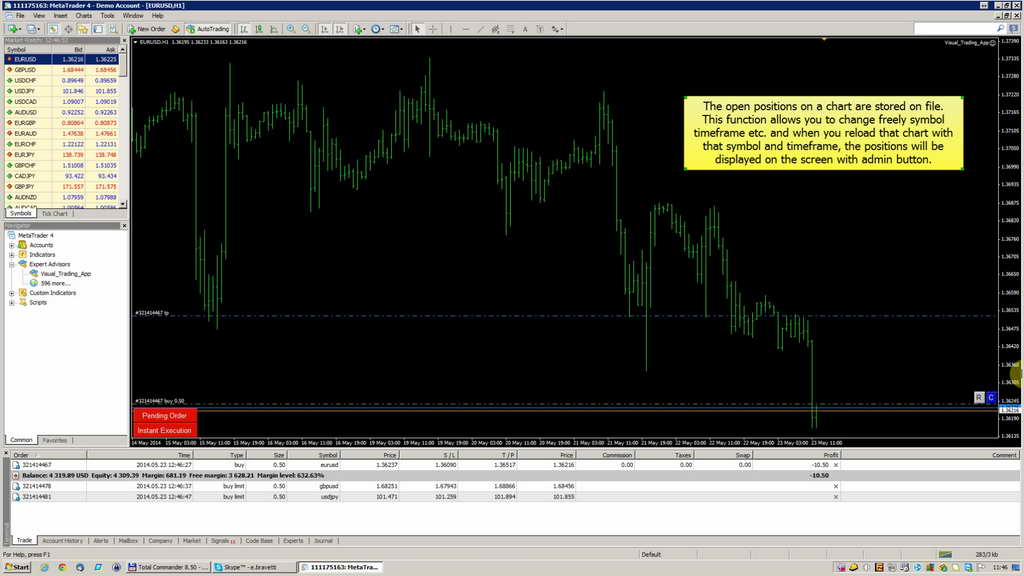The width and height of the screenshot is (1024, 576).
Task: Select Visual_Trading_App expert advisor
Action: point(65,274)
